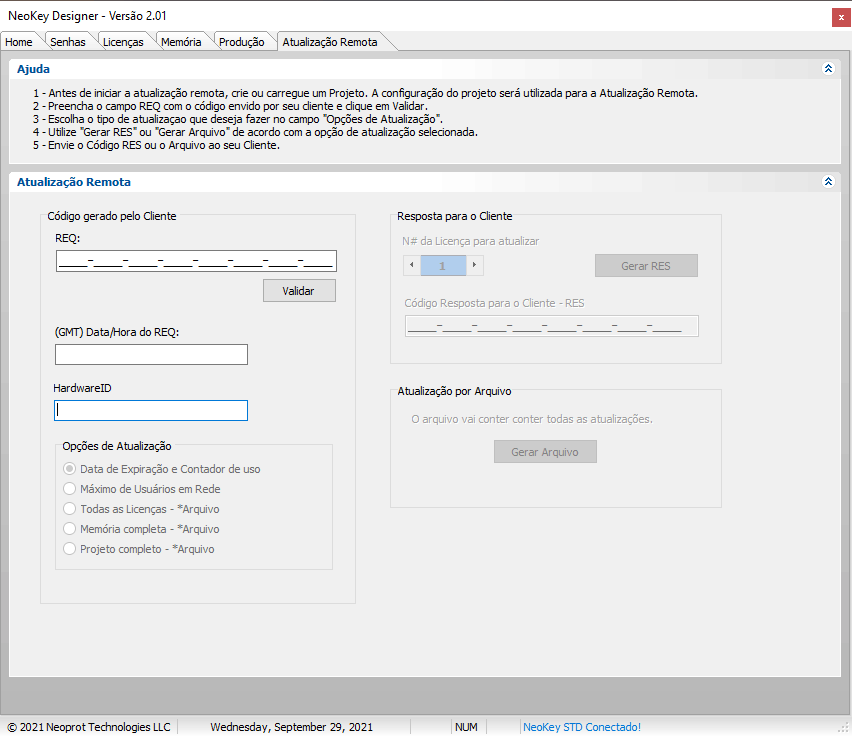This screenshot has width=852, height=736.
Task: Increase license number with right arrow
Action: coord(475,265)
